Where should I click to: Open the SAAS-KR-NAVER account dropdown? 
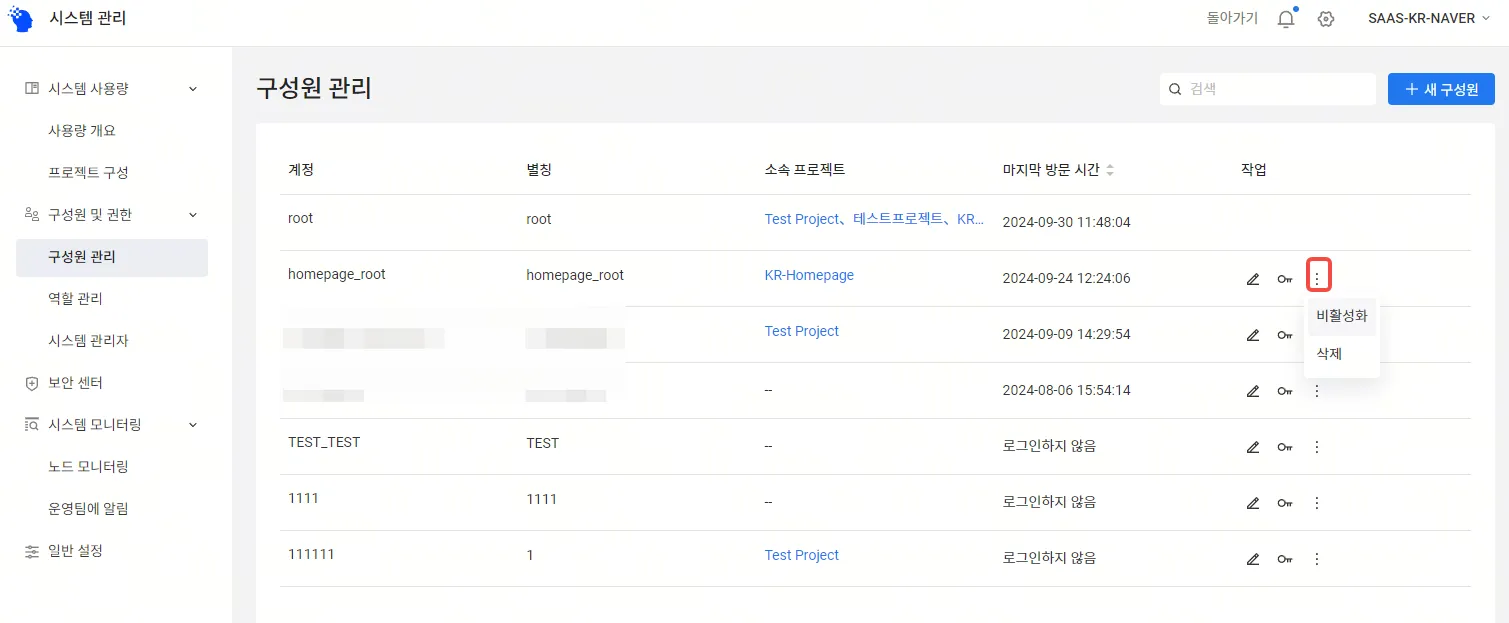click(x=1428, y=18)
